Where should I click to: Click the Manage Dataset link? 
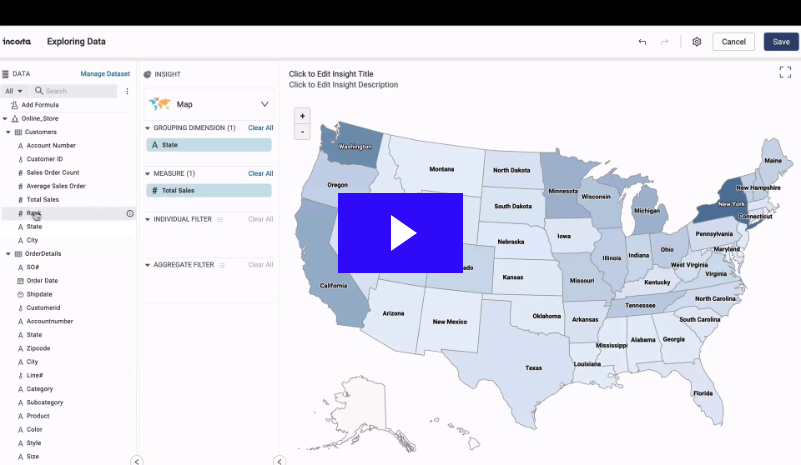tap(105, 74)
